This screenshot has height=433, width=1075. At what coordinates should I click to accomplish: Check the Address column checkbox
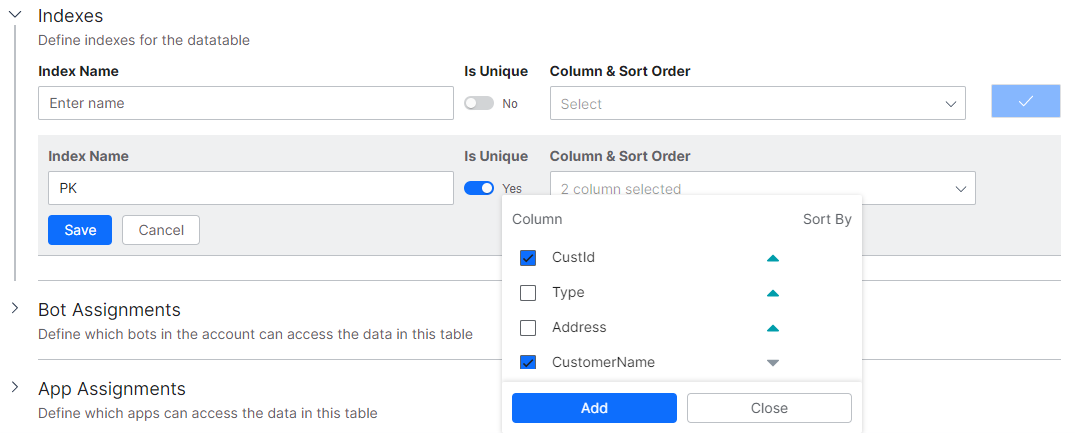(528, 328)
